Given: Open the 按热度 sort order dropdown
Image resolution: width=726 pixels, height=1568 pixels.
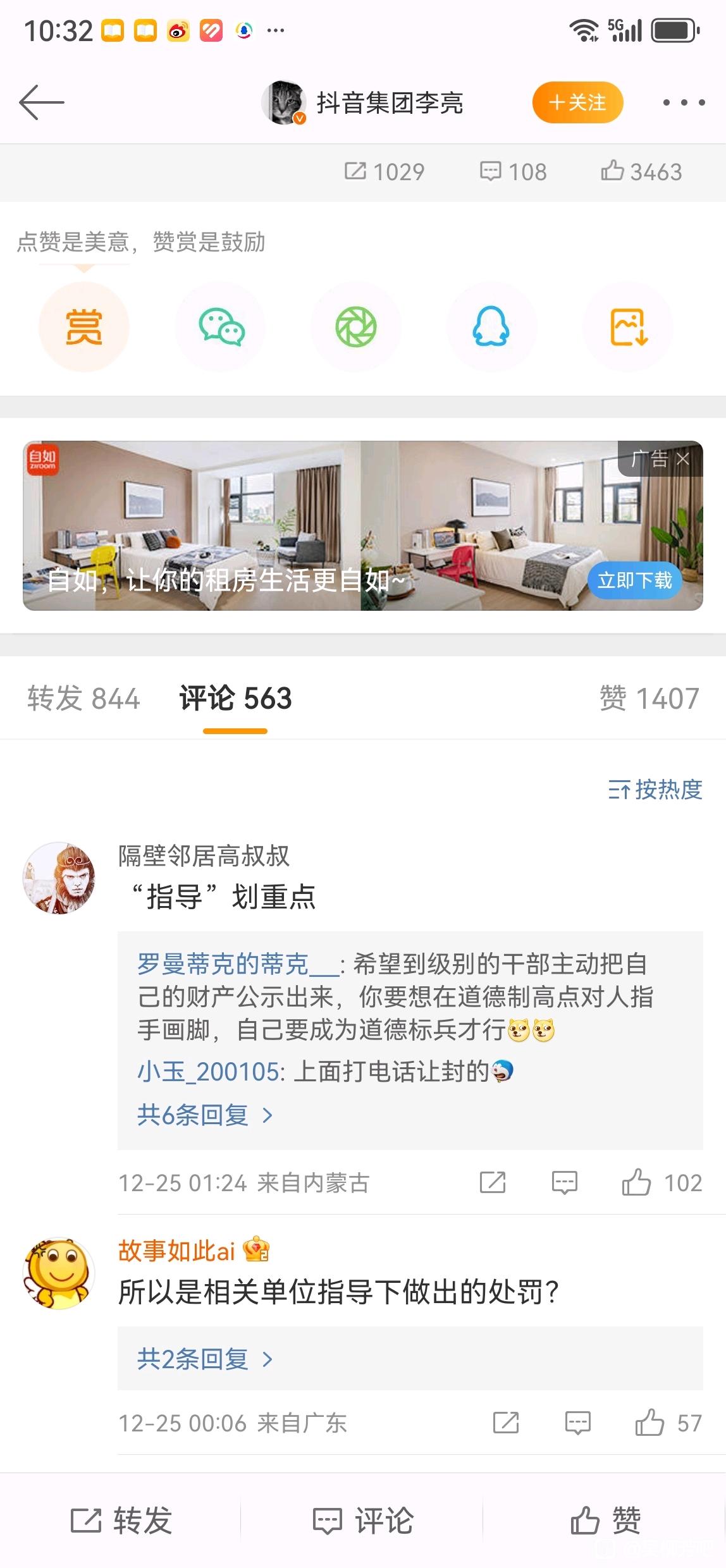Looking at the screenshot, I should [x=655, y=790].
